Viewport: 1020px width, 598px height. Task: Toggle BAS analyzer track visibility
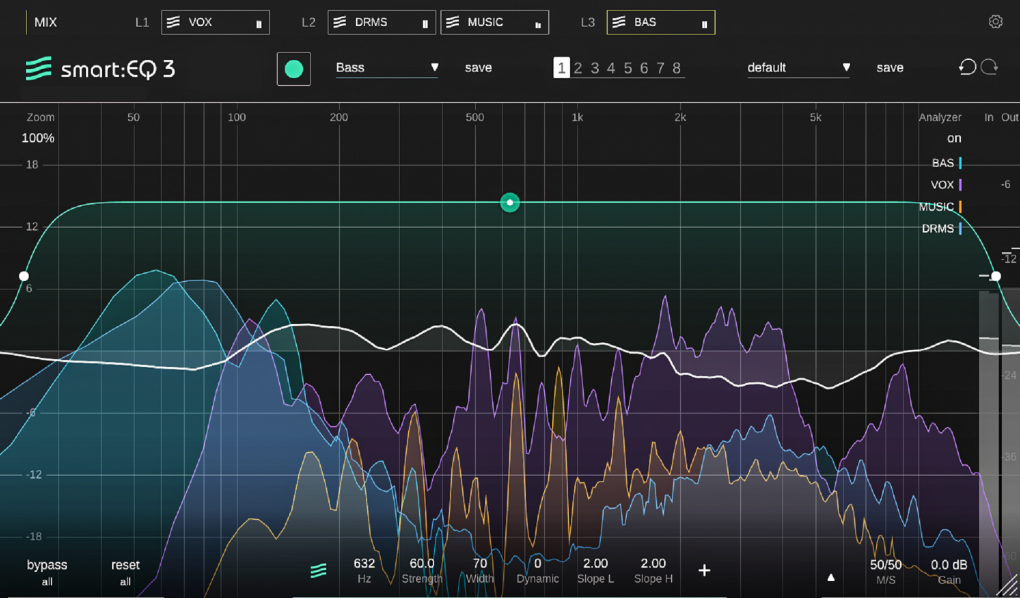pyautogui.click(x=946, y=163)
